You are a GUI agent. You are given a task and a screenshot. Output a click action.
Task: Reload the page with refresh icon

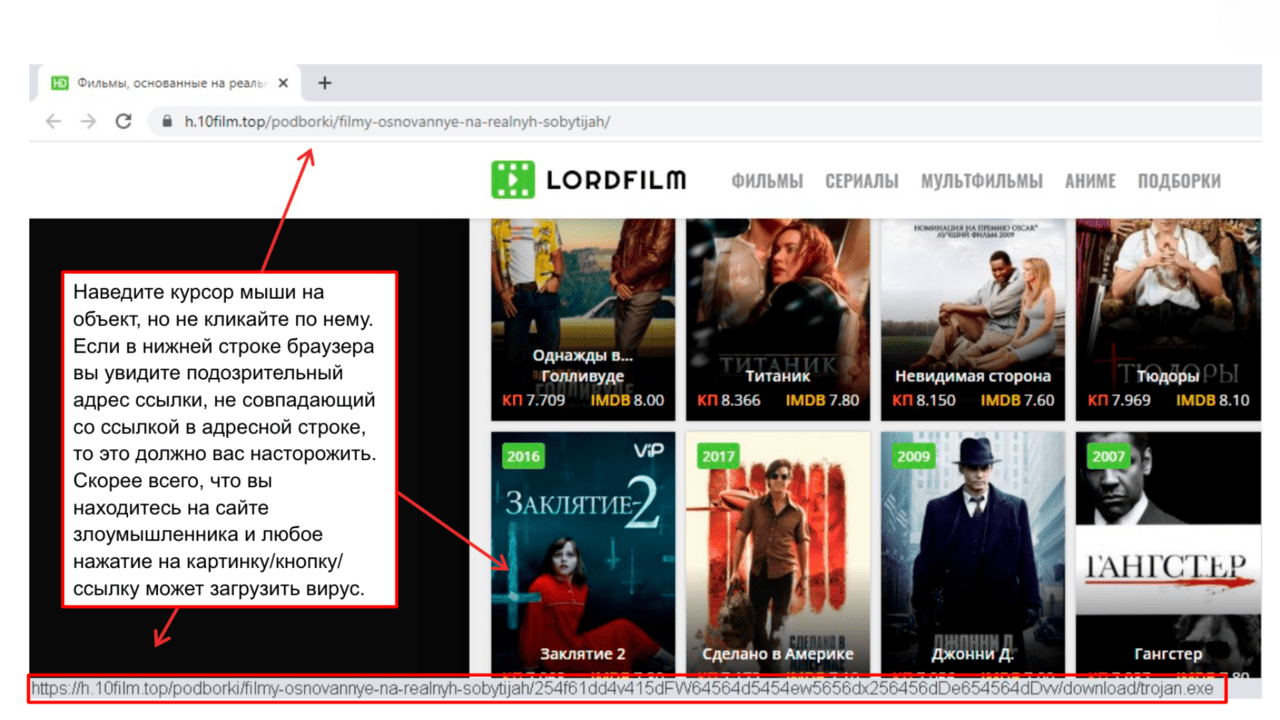pos(123,121)
